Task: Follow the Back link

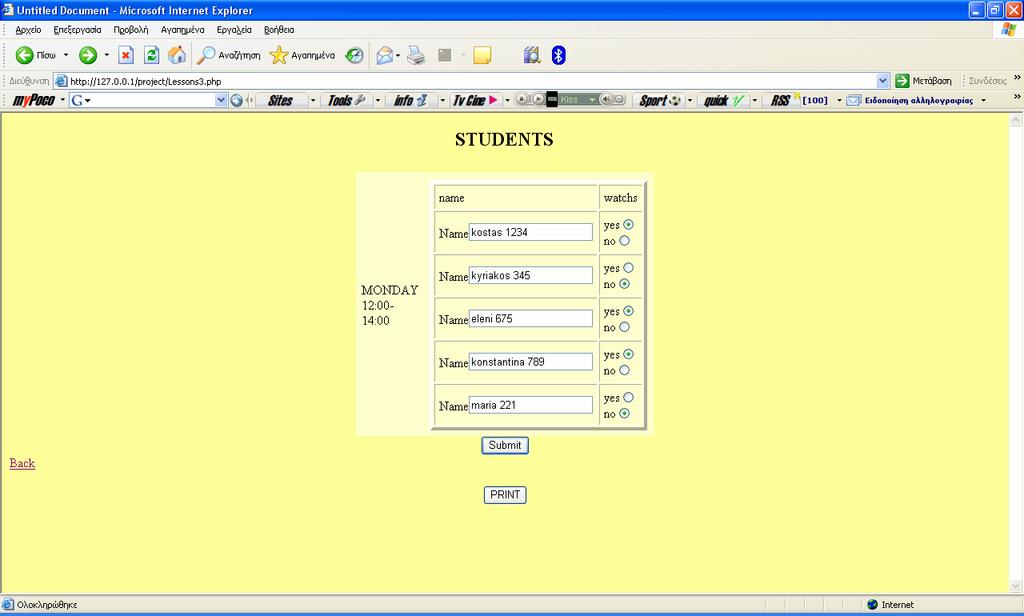Action: [22, 463]
